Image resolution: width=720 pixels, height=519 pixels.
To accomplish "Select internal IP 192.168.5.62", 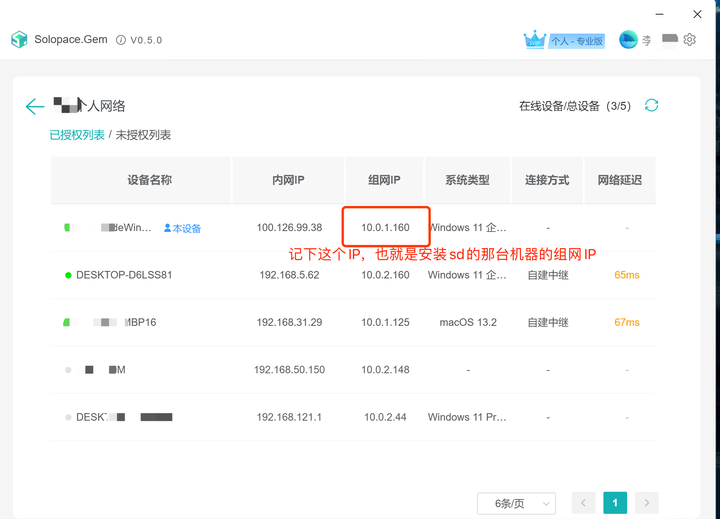I will [x=289, y=275].
